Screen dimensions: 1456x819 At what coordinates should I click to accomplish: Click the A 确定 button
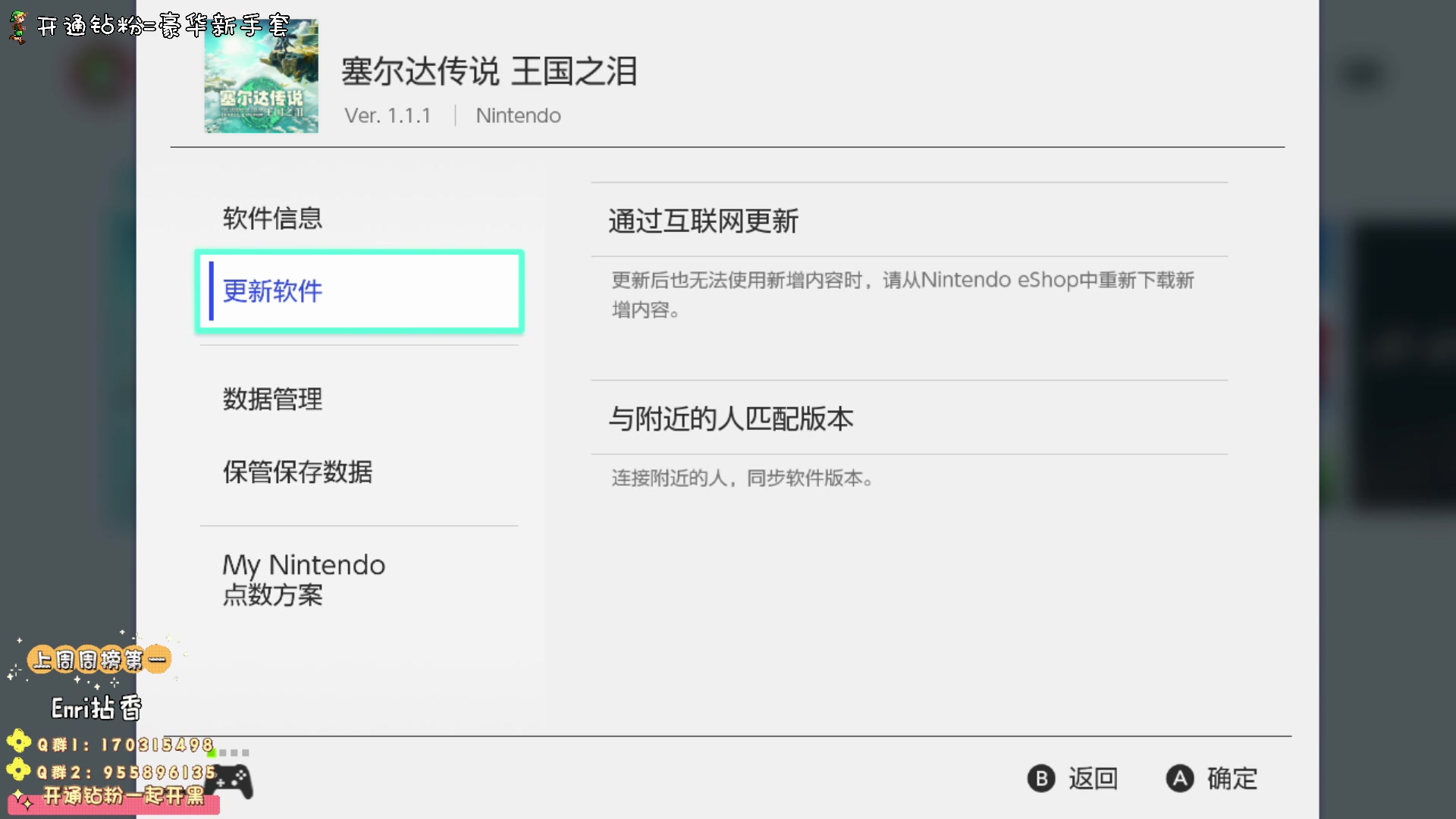coord(1211,778)
